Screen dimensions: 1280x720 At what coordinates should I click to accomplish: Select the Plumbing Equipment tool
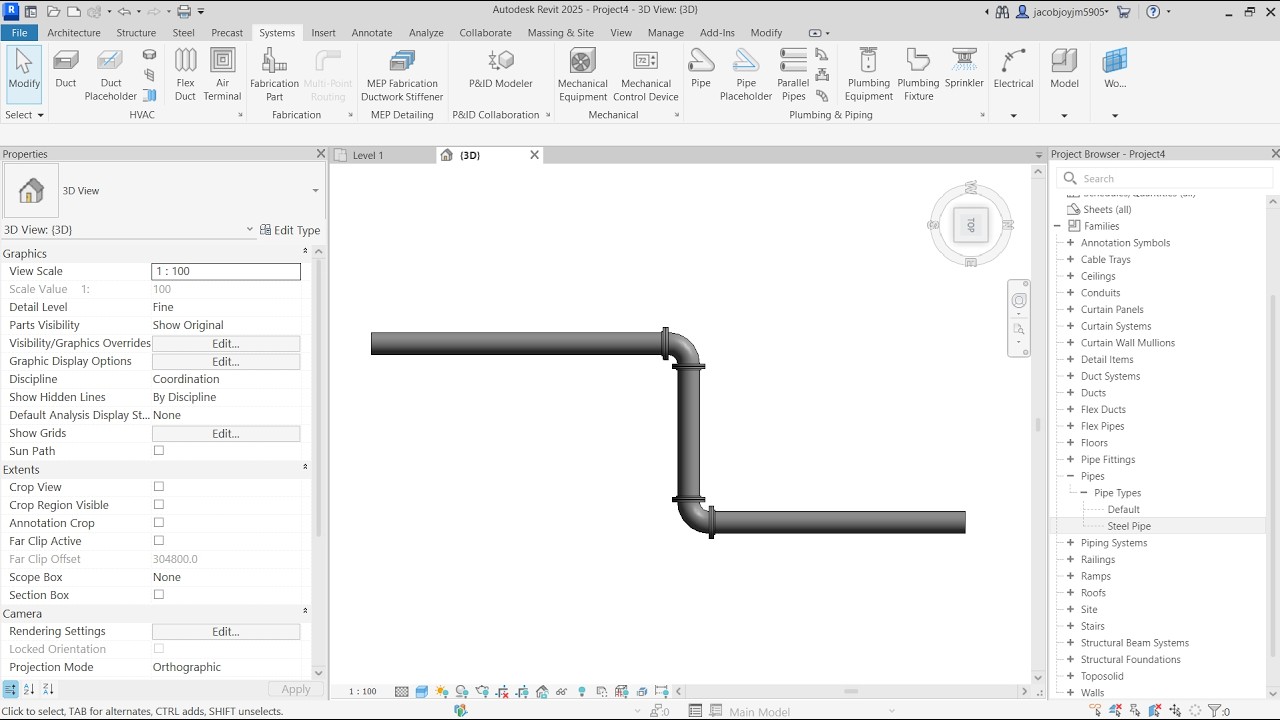(868, 75)
